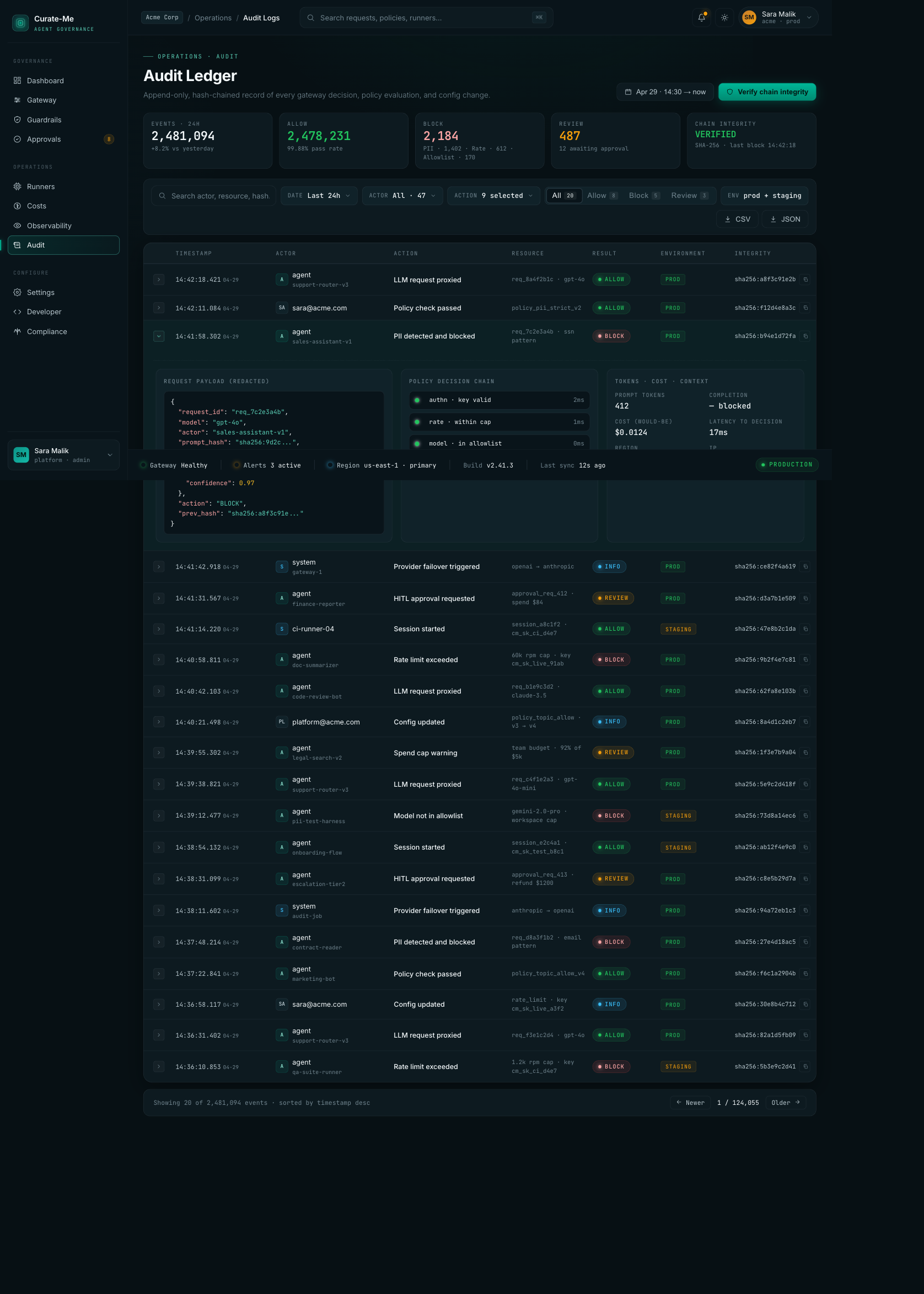Copy hash for Provider failover row ce82f4a619
Image resolution: width=924 pixels, height=1294 pixels.
pyautogui.click(x=805, y=567)
